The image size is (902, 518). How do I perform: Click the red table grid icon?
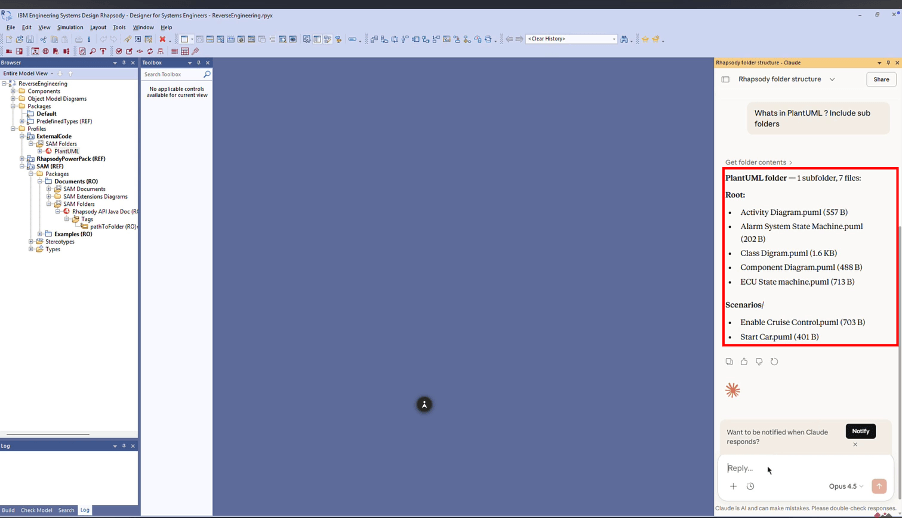point(185,51)
